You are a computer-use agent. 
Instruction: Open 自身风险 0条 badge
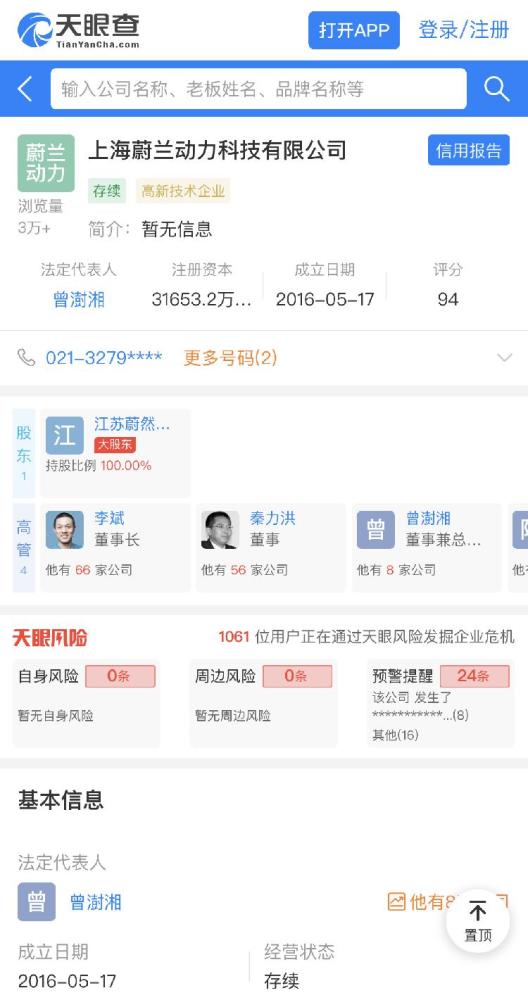pos(120,676)
